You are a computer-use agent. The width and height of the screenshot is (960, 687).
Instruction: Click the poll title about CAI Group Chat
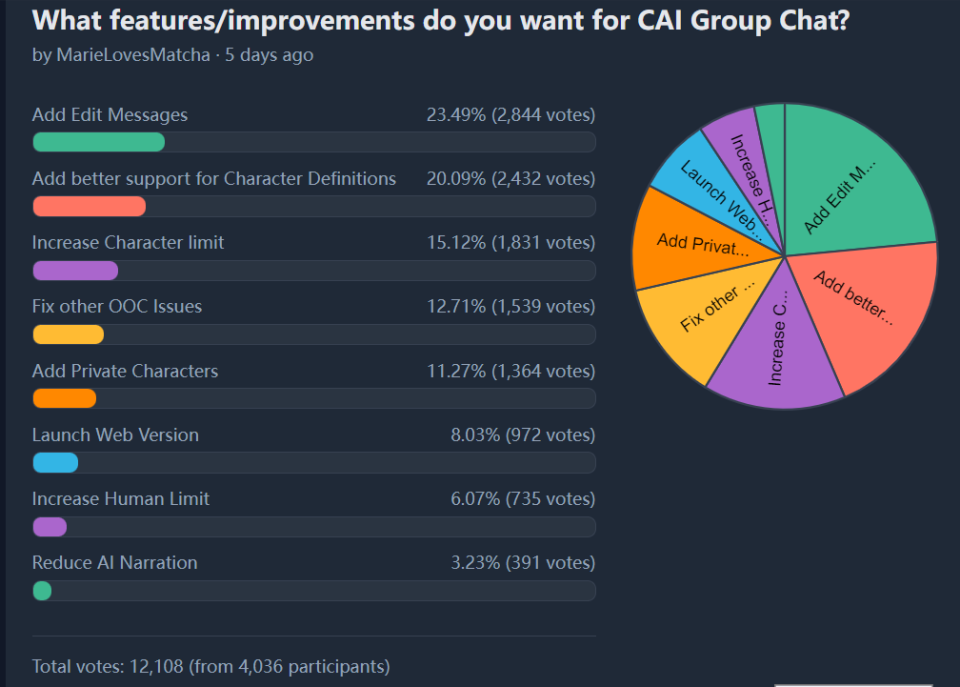click(x=441, y=20)
